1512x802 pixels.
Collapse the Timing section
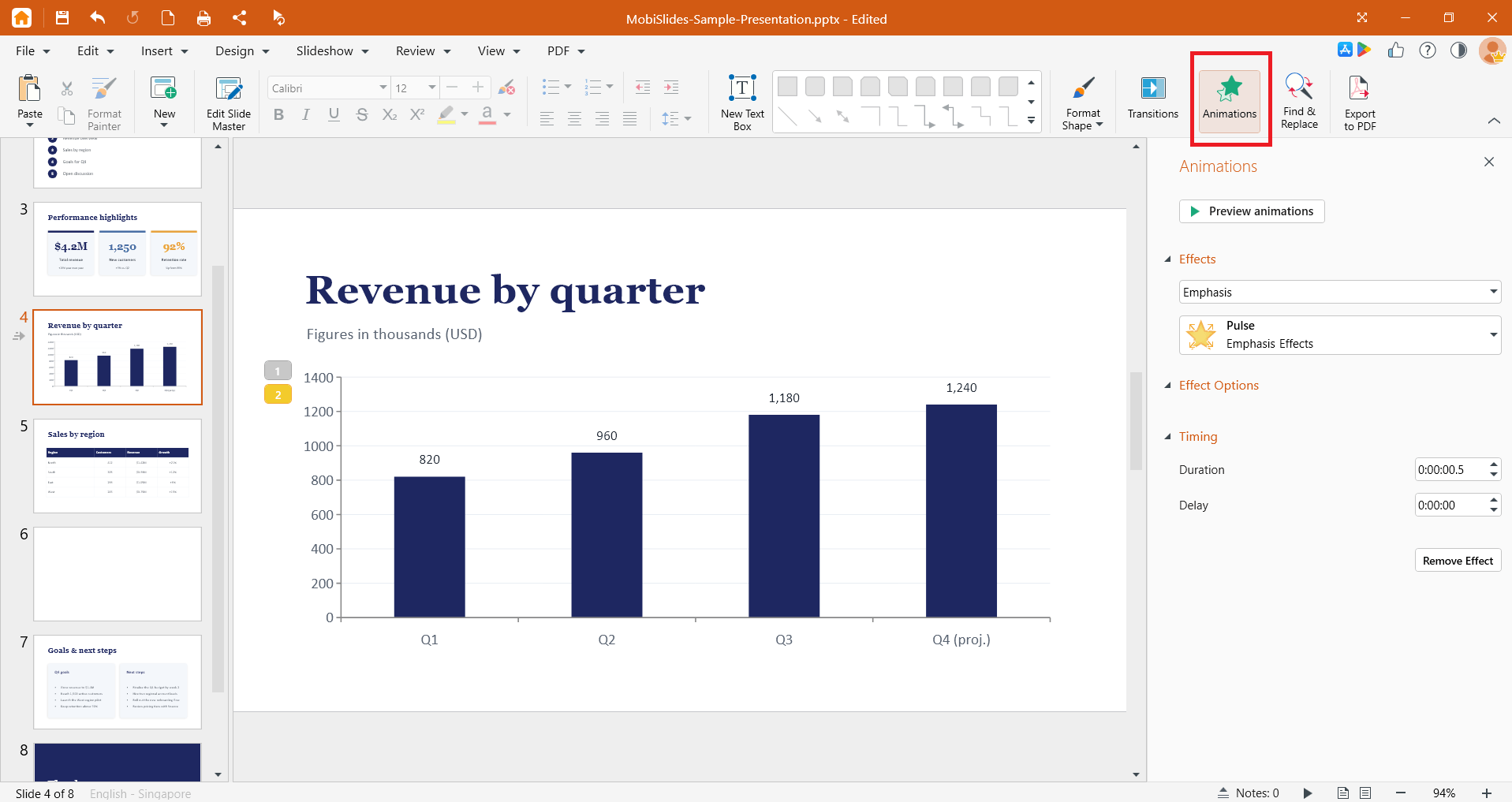(1168, 436)
